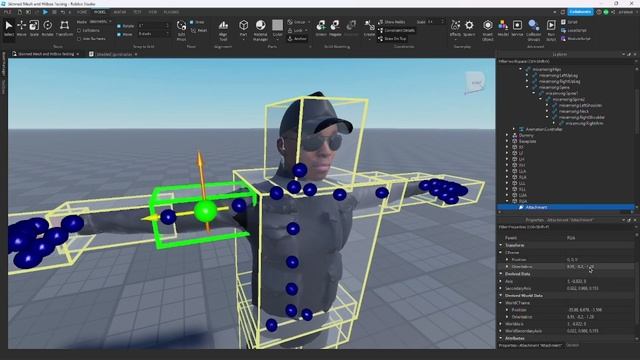The height and width of the screenshot is (360, 640).
Task: Activate the Scale tool
Action: click(x=34, y=28)
